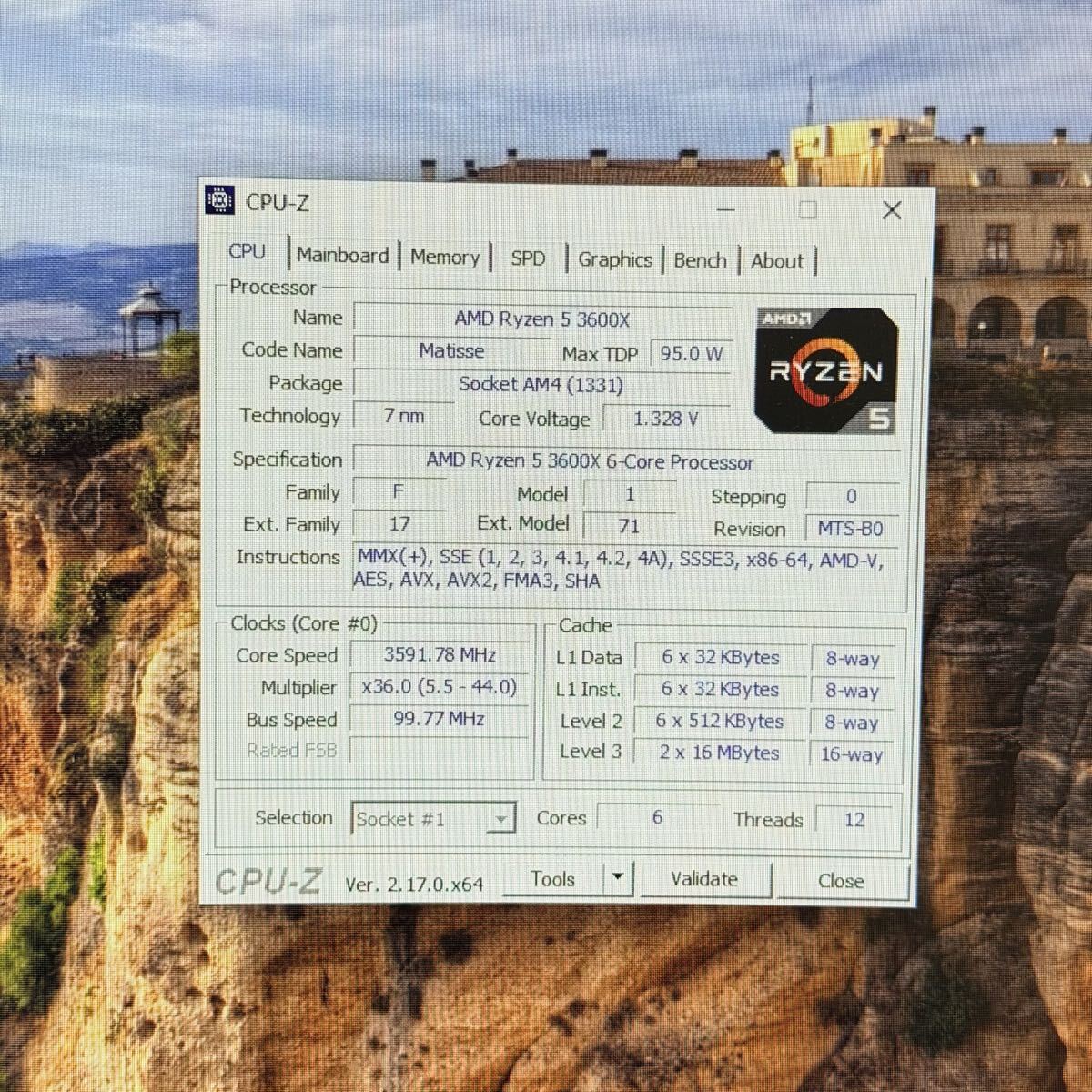The height and width of the screenshot is (1092, 1092).
Task: Click the Level 2 value 6 x 512 KBytes
Action: tap(721, 722)
